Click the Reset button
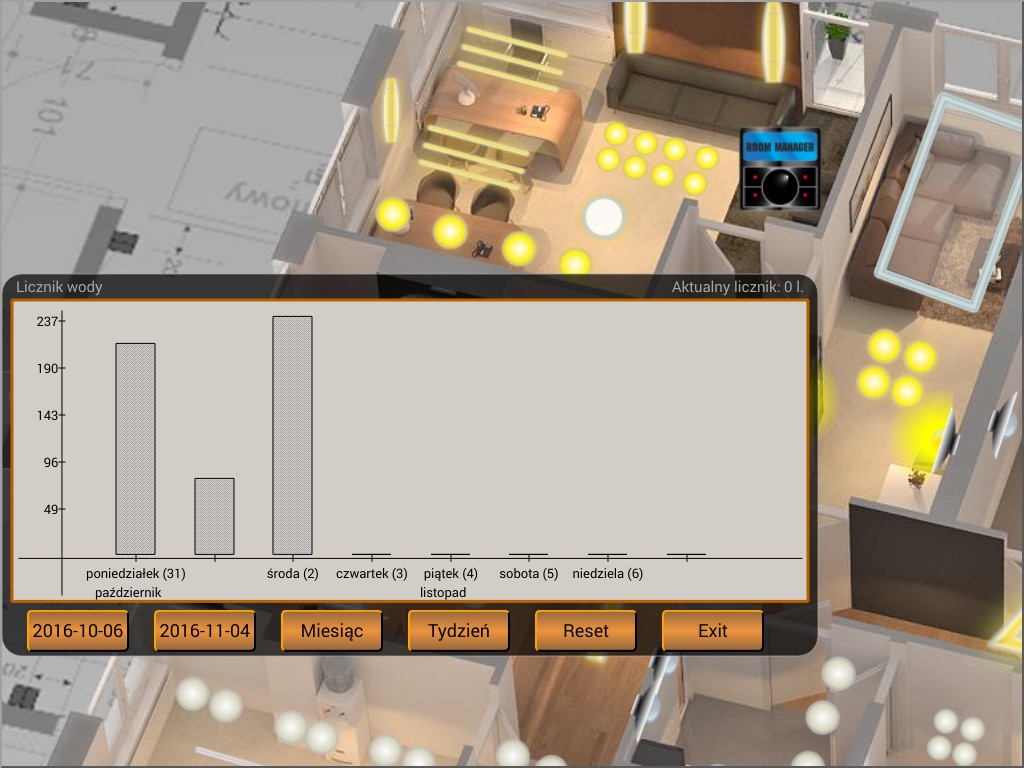The width and height of the screenshot is (1024, 768). click(585, 631)
